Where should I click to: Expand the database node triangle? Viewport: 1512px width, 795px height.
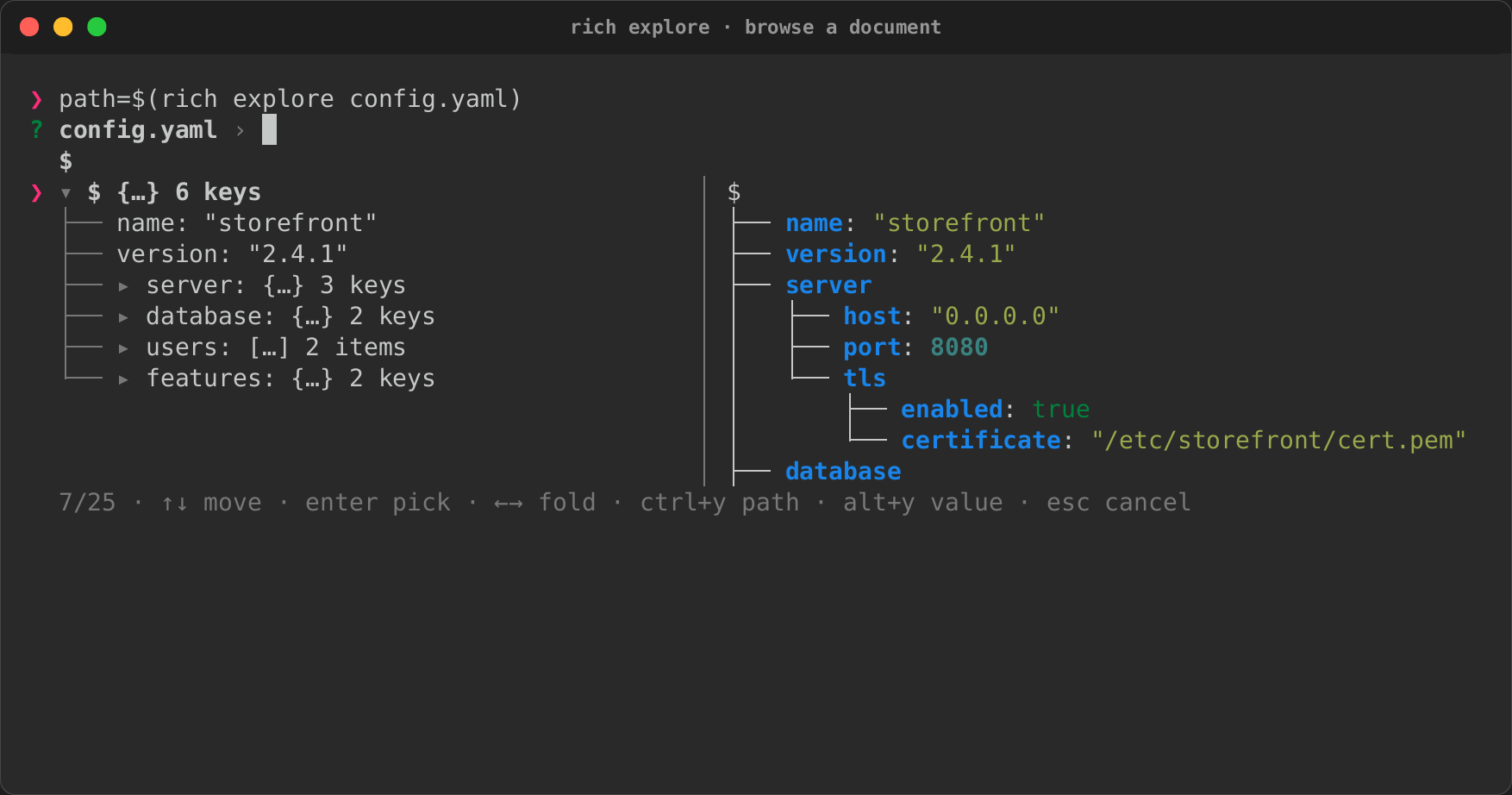click(x=123, y=317)
